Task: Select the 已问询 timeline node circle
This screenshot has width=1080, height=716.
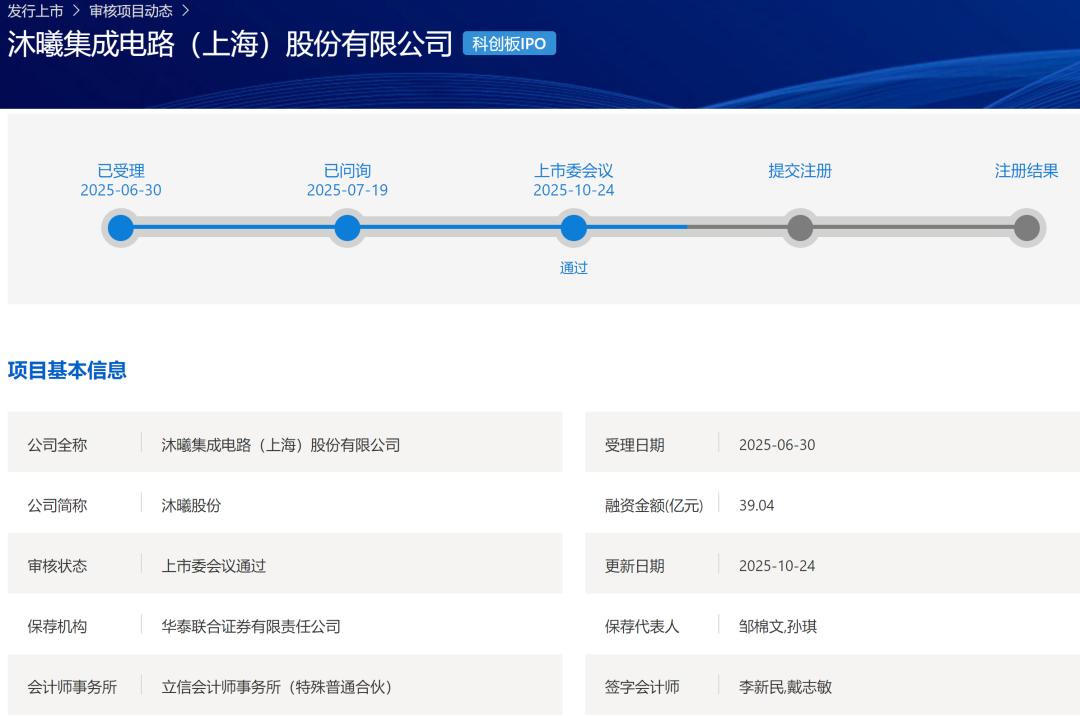Action: pyautogui.click(x=347, y=228)
